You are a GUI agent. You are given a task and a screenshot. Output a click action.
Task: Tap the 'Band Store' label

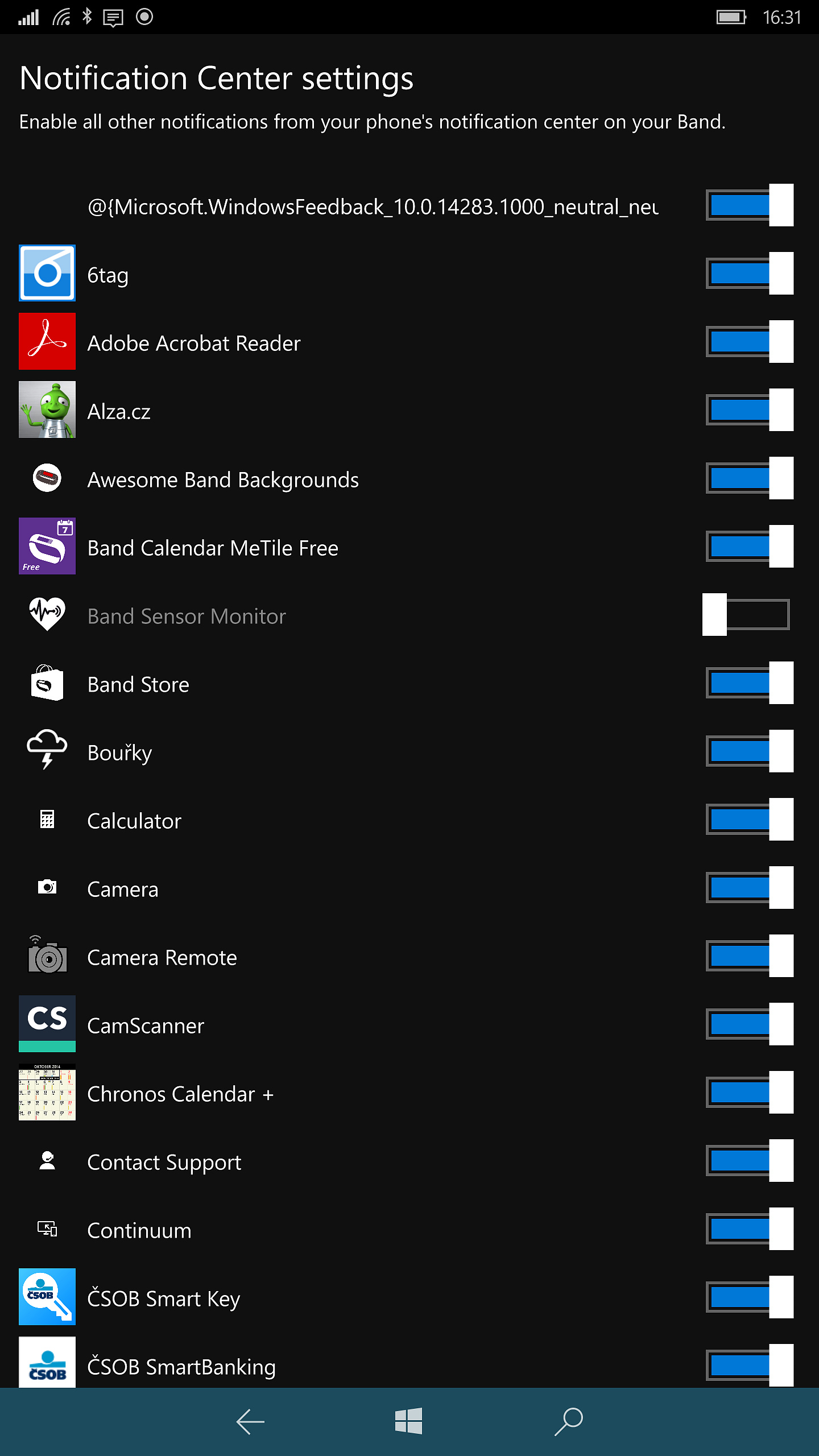point(138,685)
